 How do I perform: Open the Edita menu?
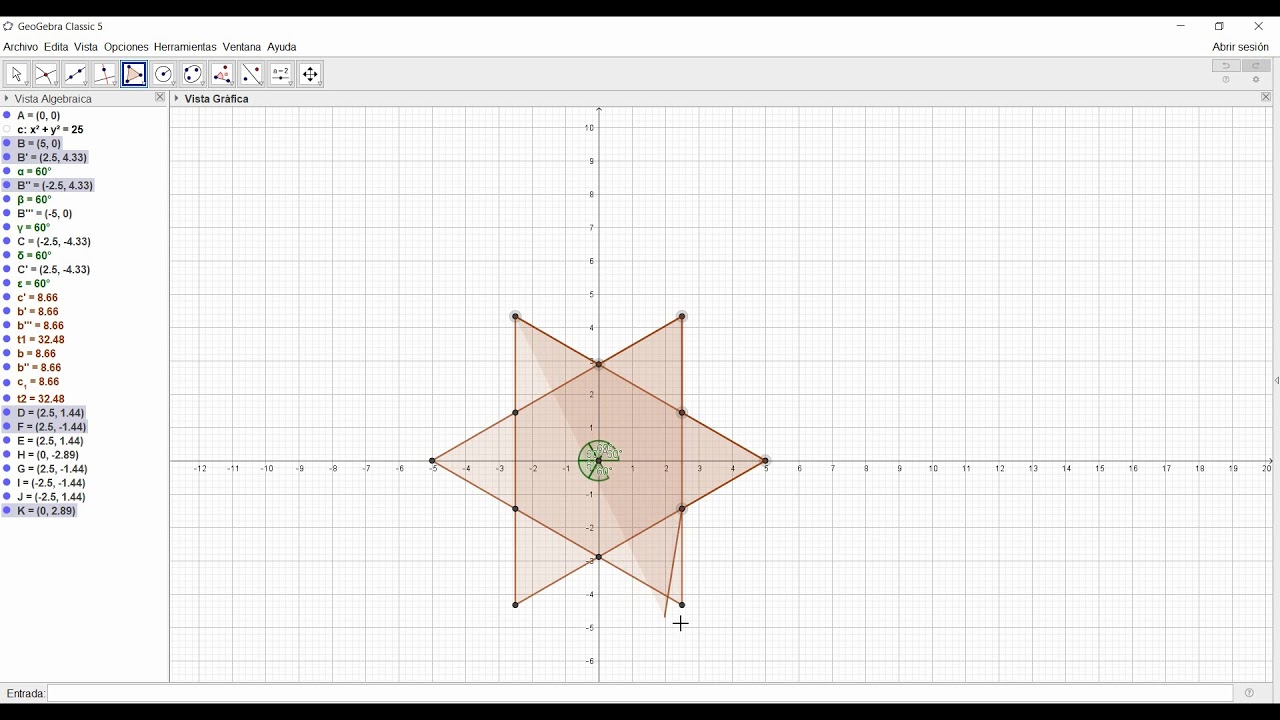pos(56,47)
